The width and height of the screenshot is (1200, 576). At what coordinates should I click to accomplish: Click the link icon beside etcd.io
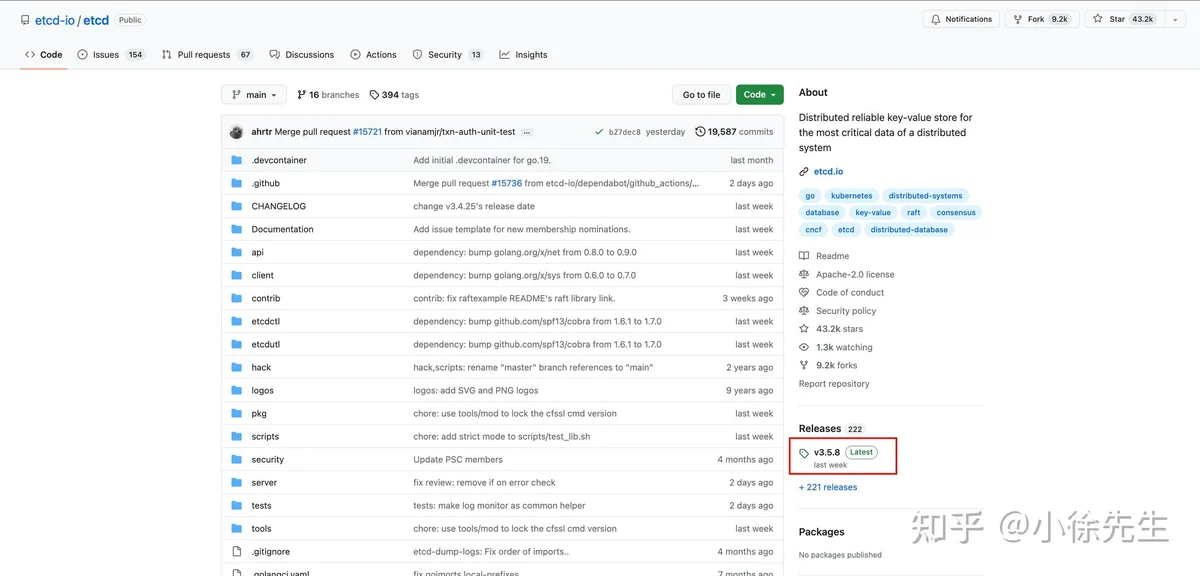pyautogui.click(x=804, y=172)
